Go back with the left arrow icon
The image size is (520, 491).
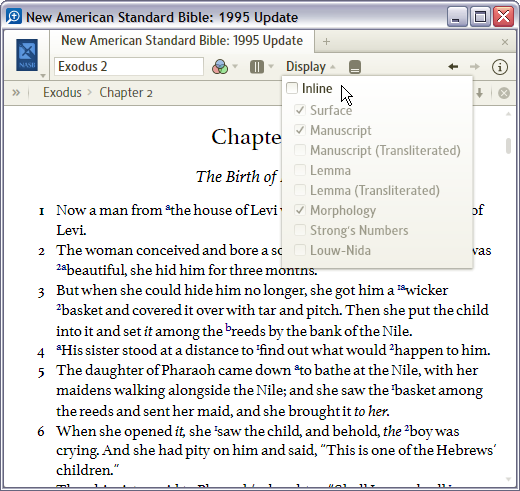[453, 67]
